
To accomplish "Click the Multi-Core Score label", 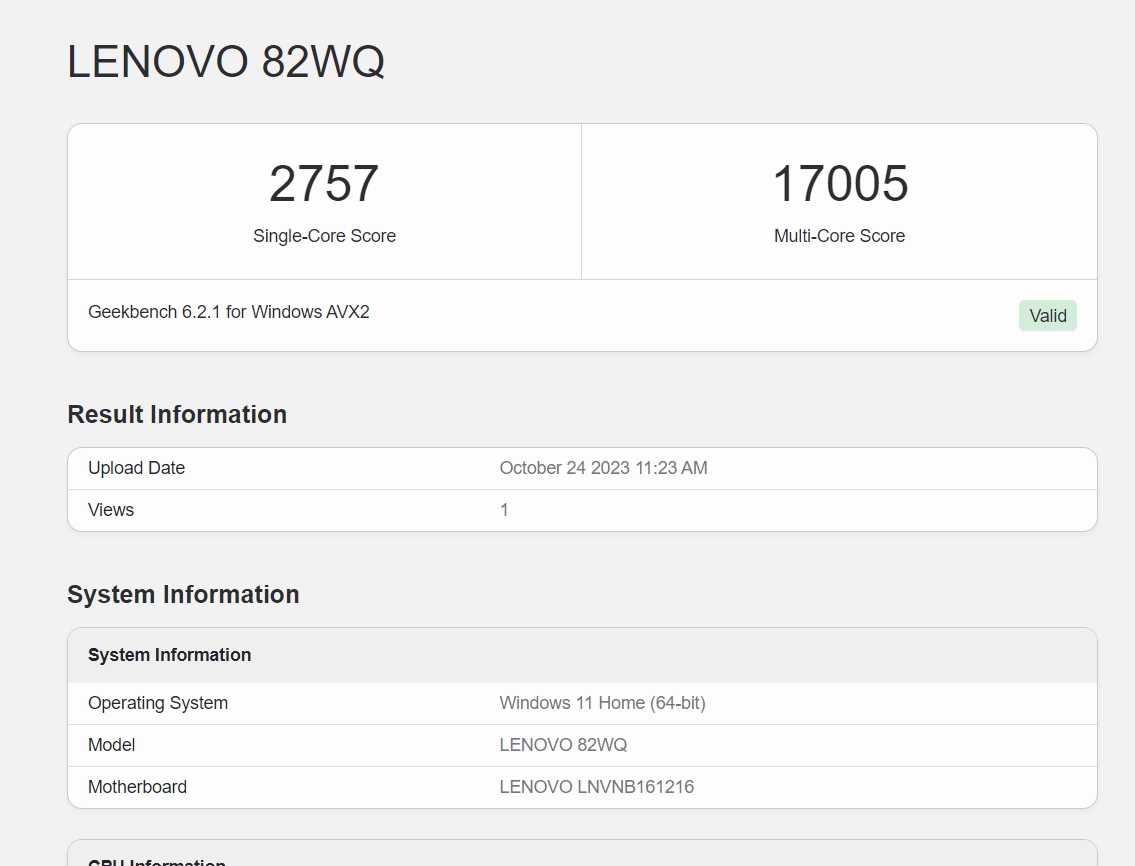I will coord(839,236).
